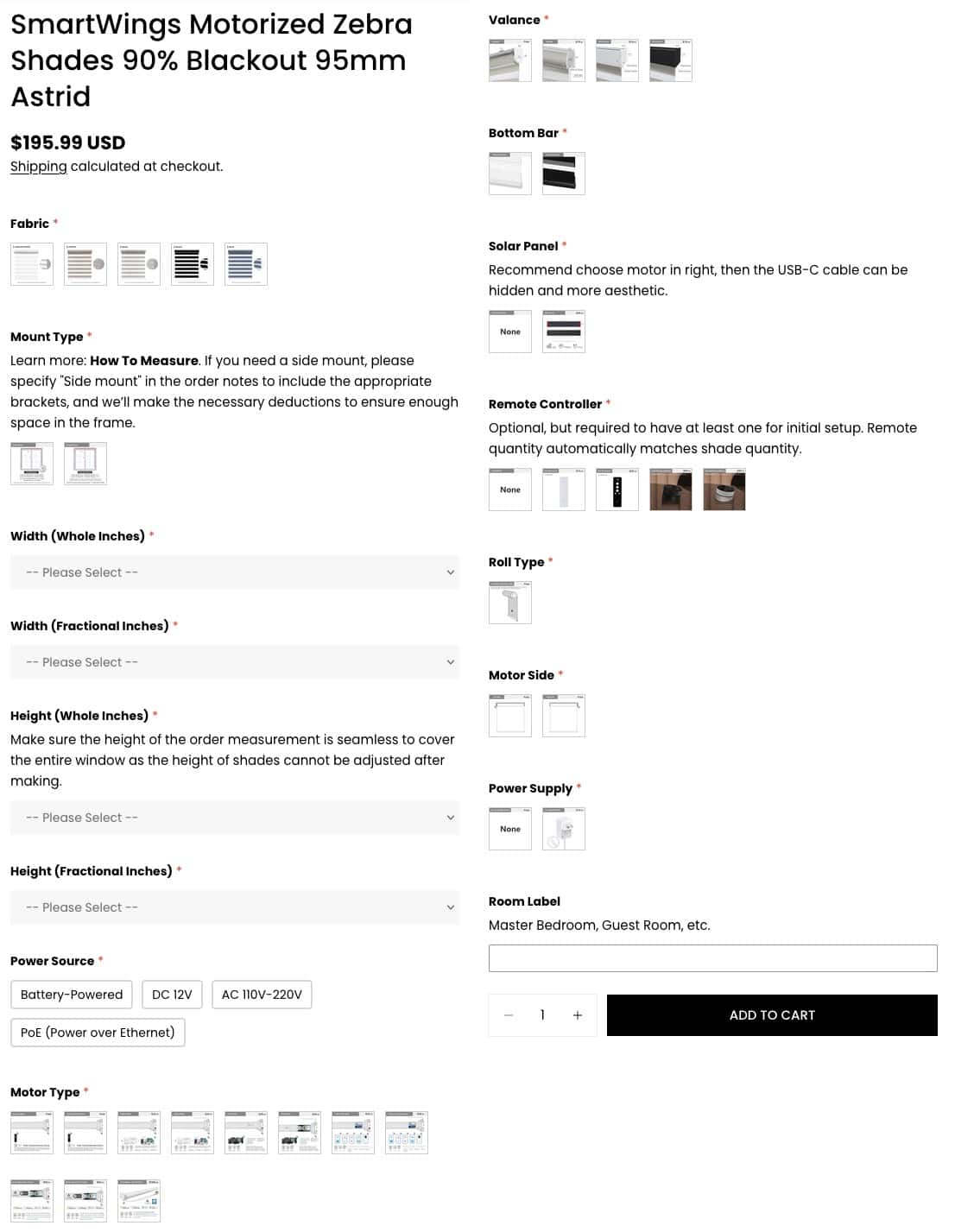955x1232 pixels.
Task: Increase quantity with the plus button
Action: 578,1015
